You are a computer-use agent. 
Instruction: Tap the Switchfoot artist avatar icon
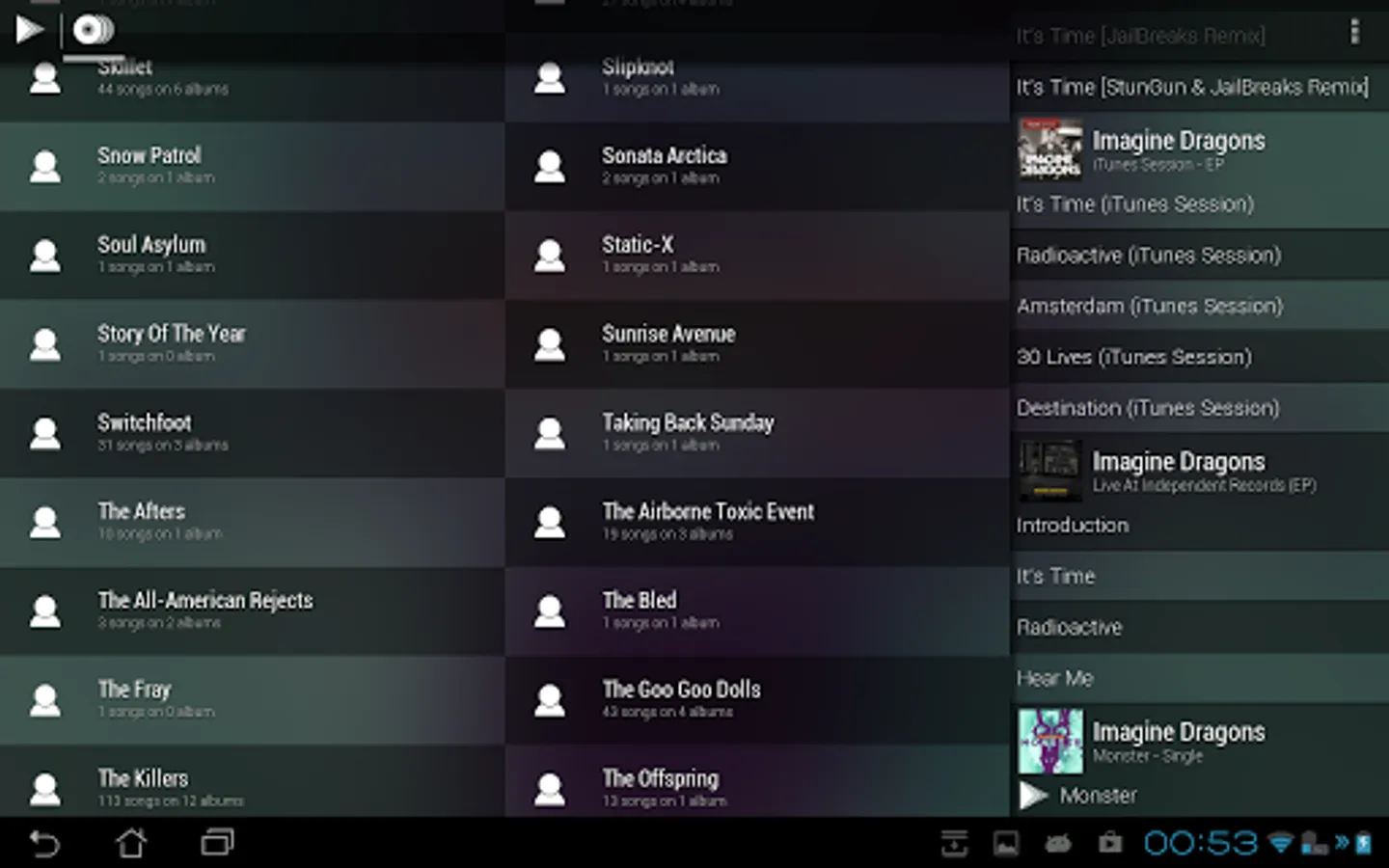(x=44, y=433)
